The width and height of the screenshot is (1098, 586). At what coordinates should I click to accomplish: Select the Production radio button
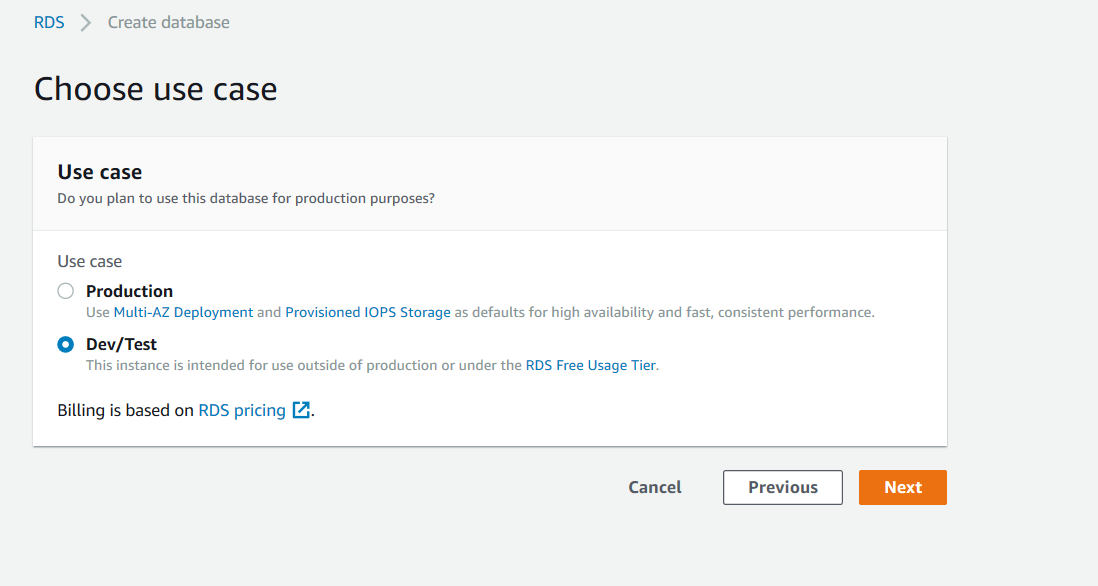click(x=66, y=291)
